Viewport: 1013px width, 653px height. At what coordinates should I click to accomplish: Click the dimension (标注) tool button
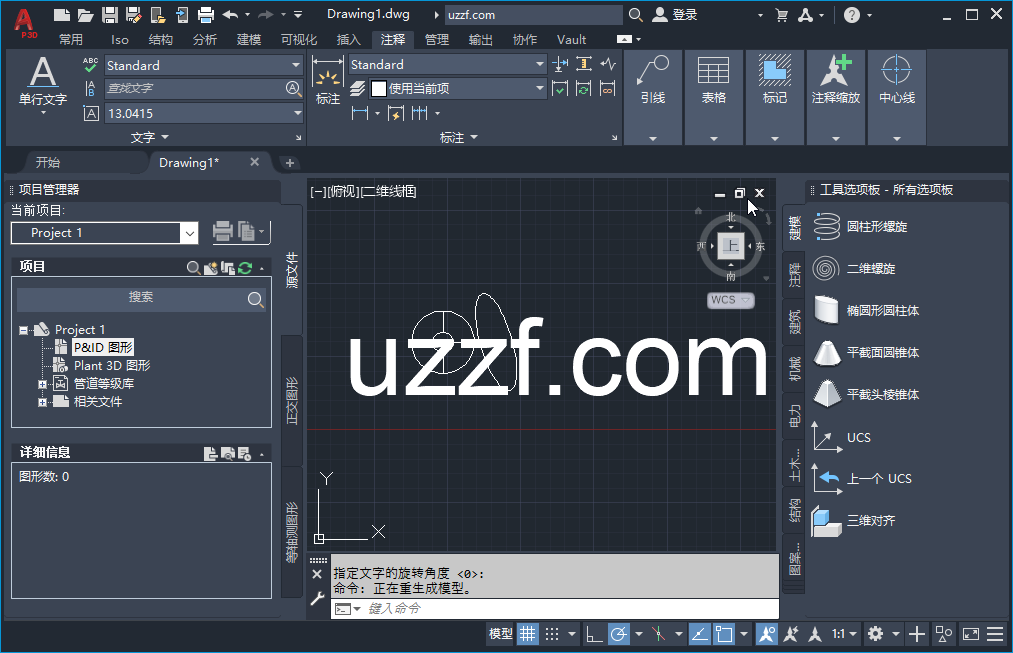[328, 81]
